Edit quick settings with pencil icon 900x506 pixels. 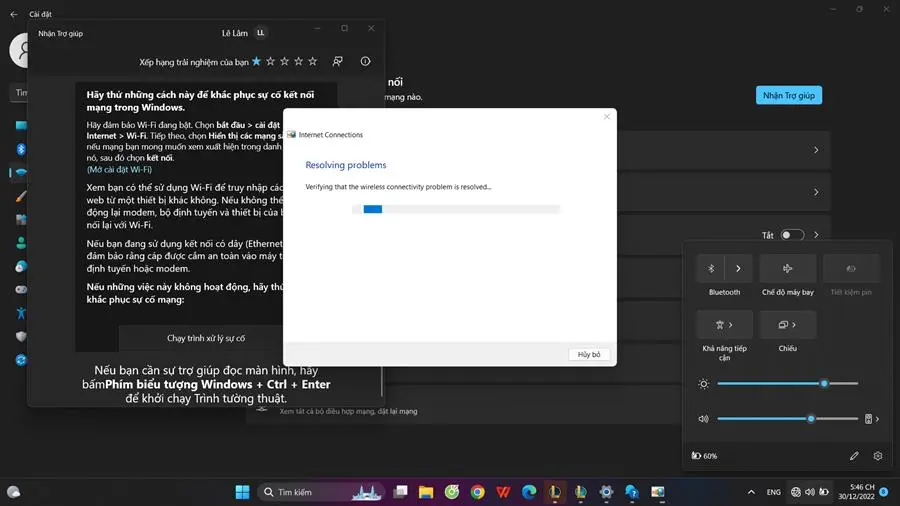(854, 456)
